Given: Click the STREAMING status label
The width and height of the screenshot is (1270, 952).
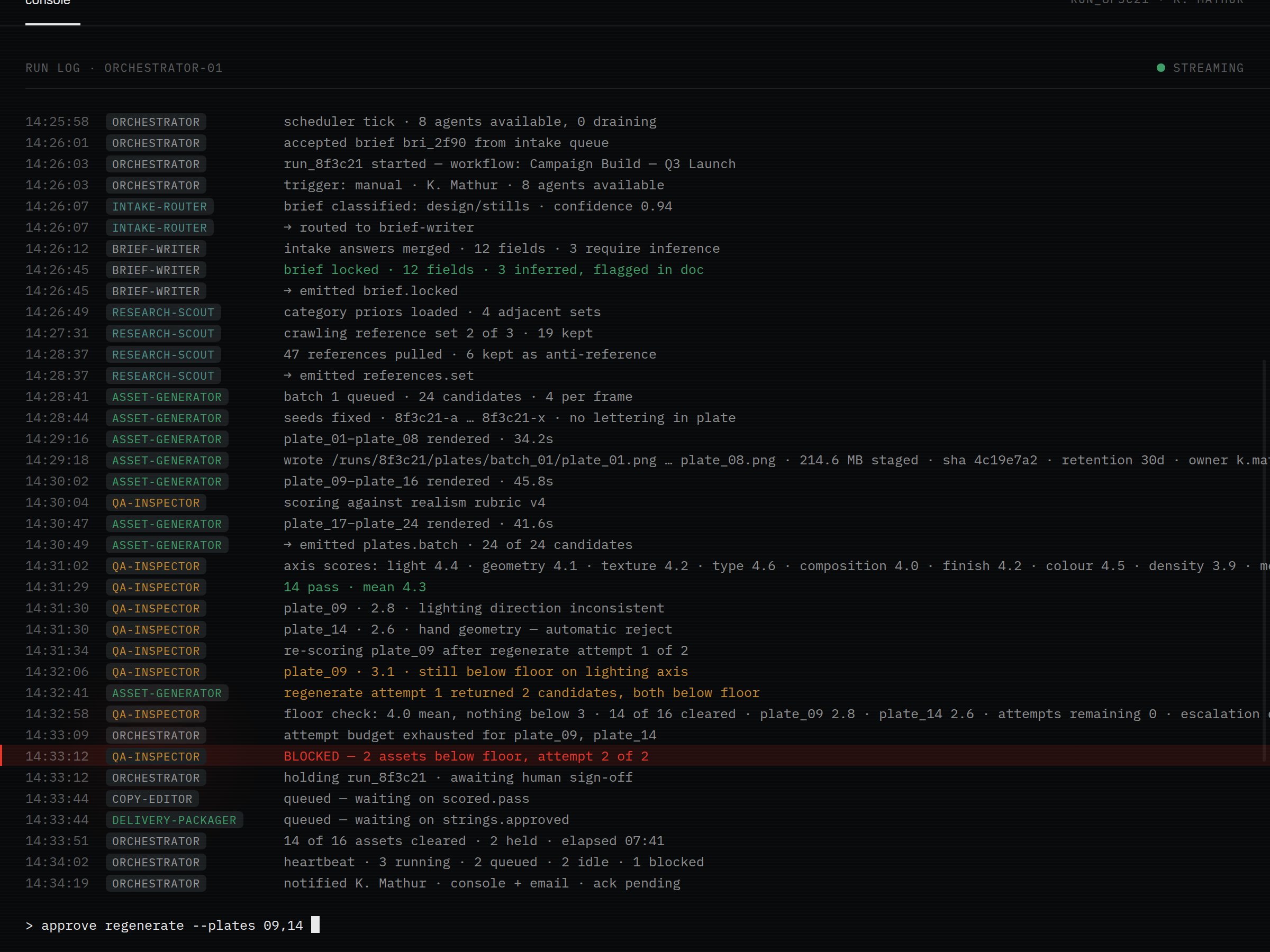Looking at the screenshot, I should (x=1208, y=68).
